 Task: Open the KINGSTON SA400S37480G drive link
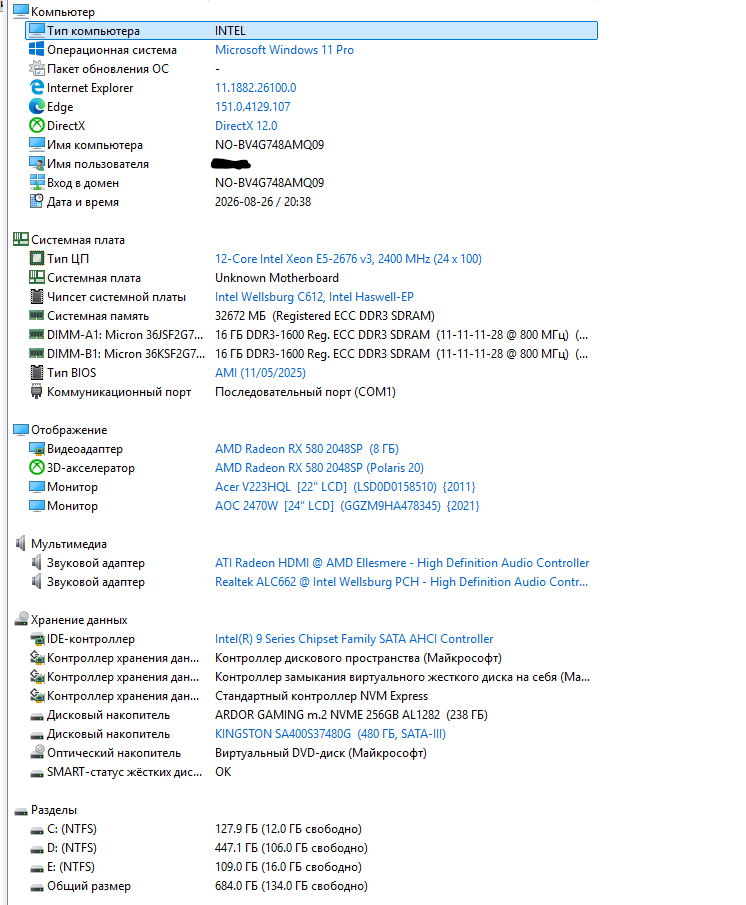330,734
